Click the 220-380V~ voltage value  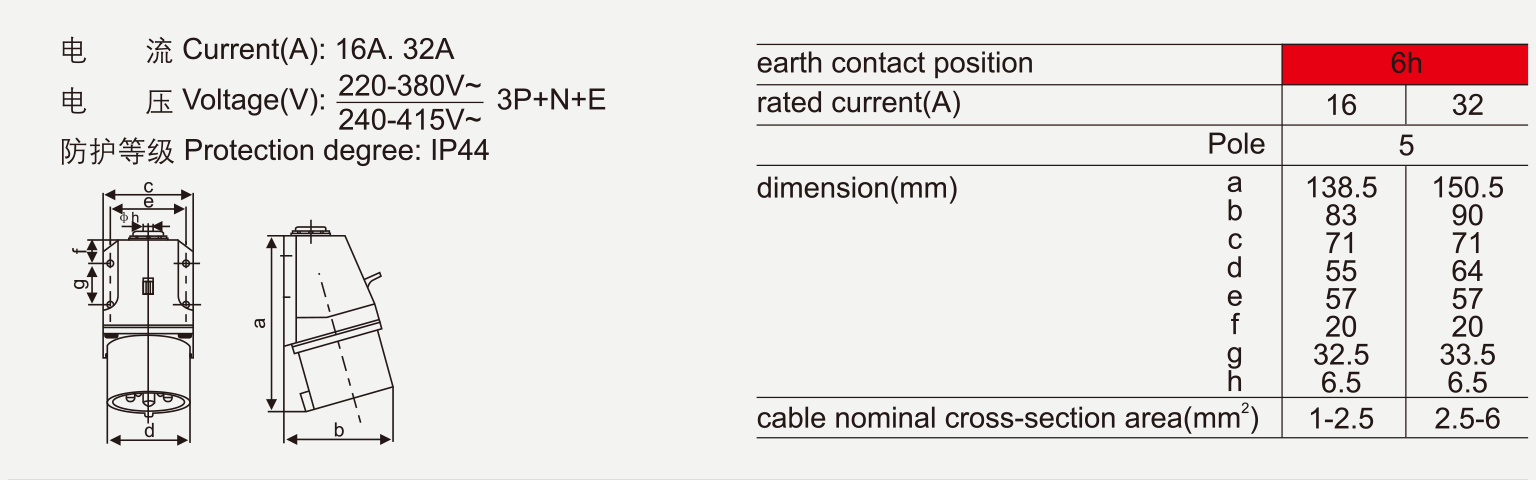pyautogui.click(x=410, y=84)
